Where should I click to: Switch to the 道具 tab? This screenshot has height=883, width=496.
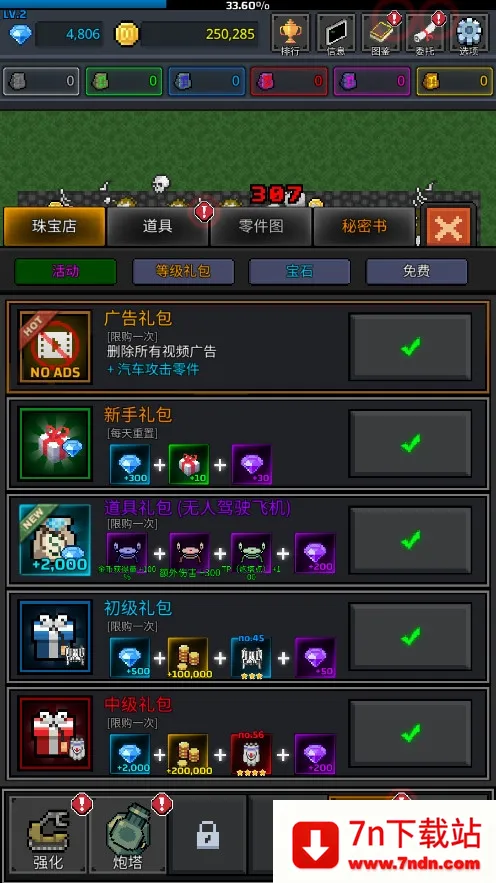pyautogui.click(x=157, y=226)
